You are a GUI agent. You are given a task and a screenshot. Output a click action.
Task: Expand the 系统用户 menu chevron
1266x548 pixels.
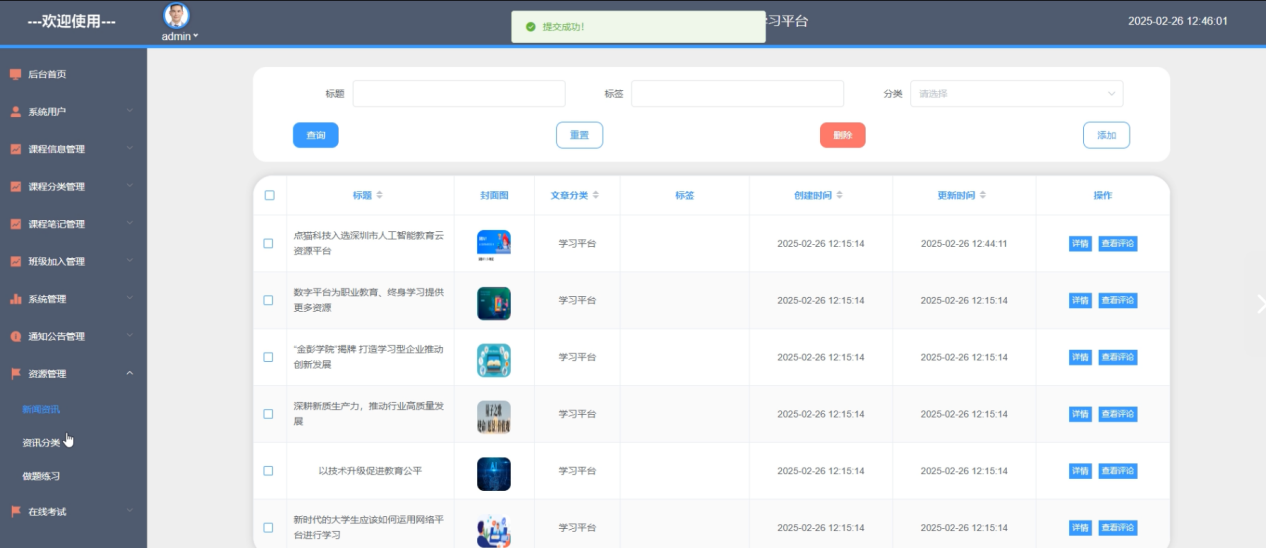coord(129,111)
